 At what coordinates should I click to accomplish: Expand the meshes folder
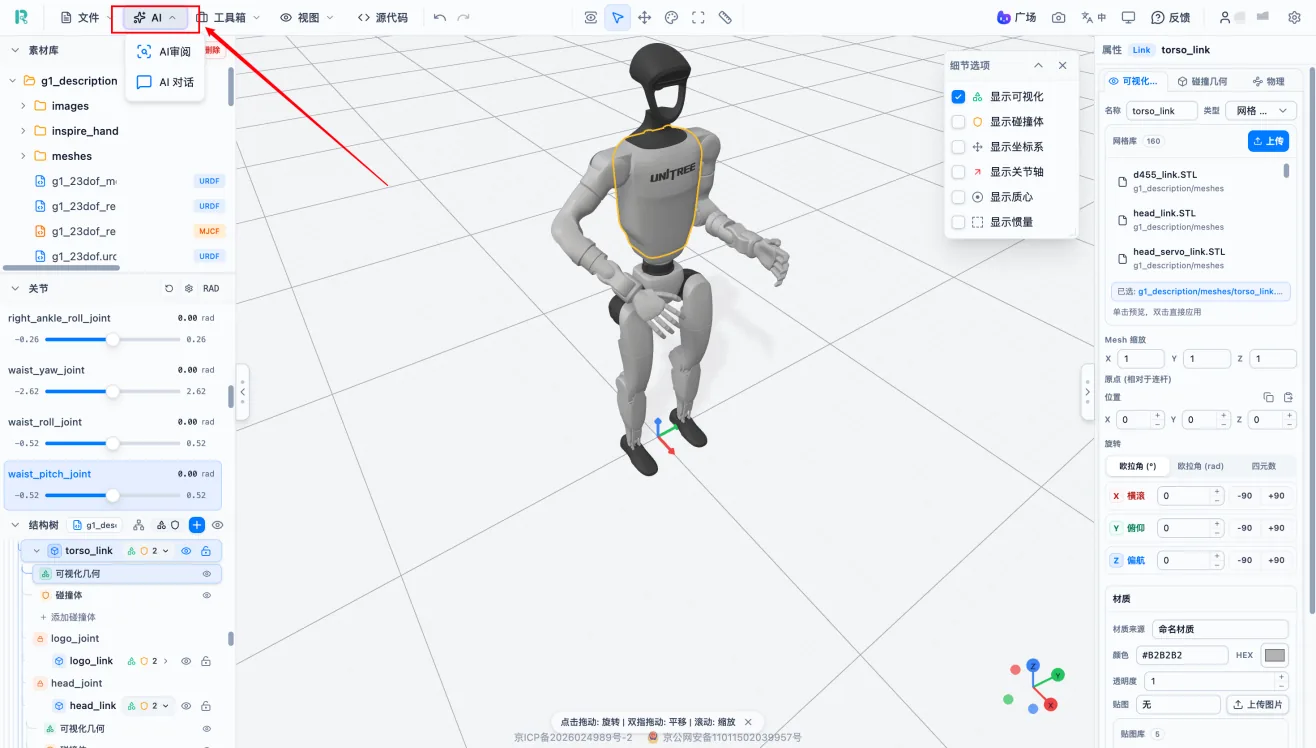pyautogui.click(x=23, y=156)
